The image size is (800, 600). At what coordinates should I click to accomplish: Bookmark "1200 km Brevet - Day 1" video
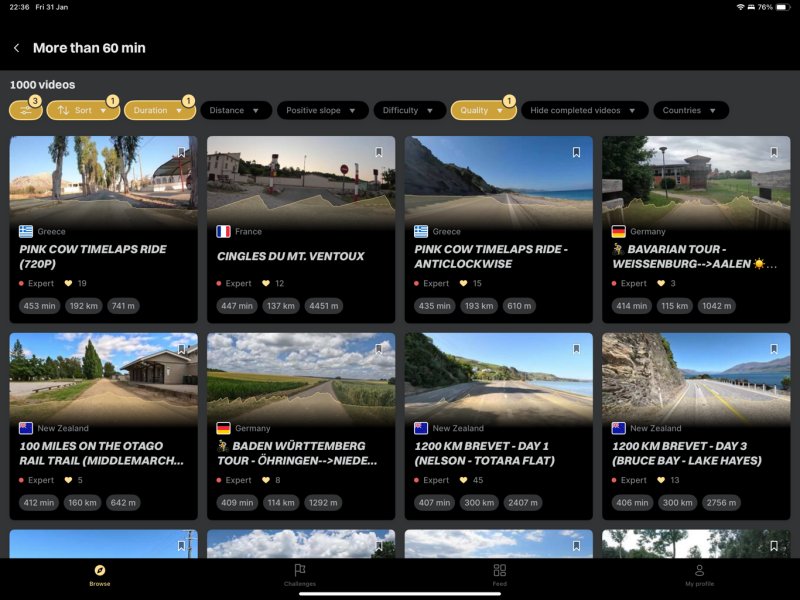[x=578, y=349]
